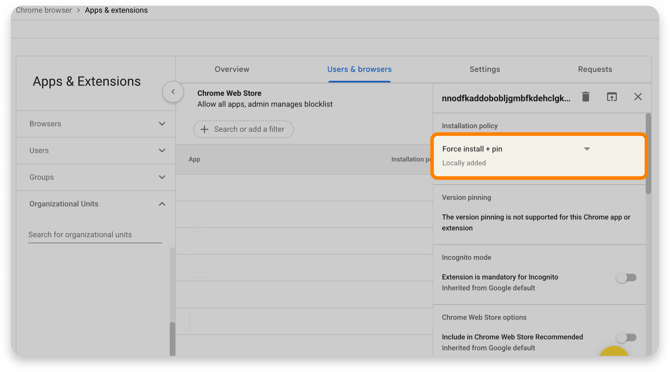Viewport: 670px width, 372px height.
Task: Click plus icon in filter search
Action: point(204,129)
